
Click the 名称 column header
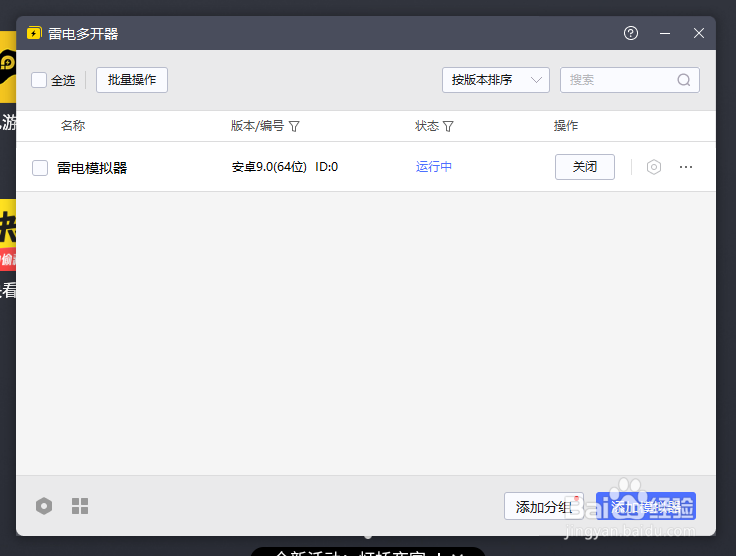(x=73, y=126)
